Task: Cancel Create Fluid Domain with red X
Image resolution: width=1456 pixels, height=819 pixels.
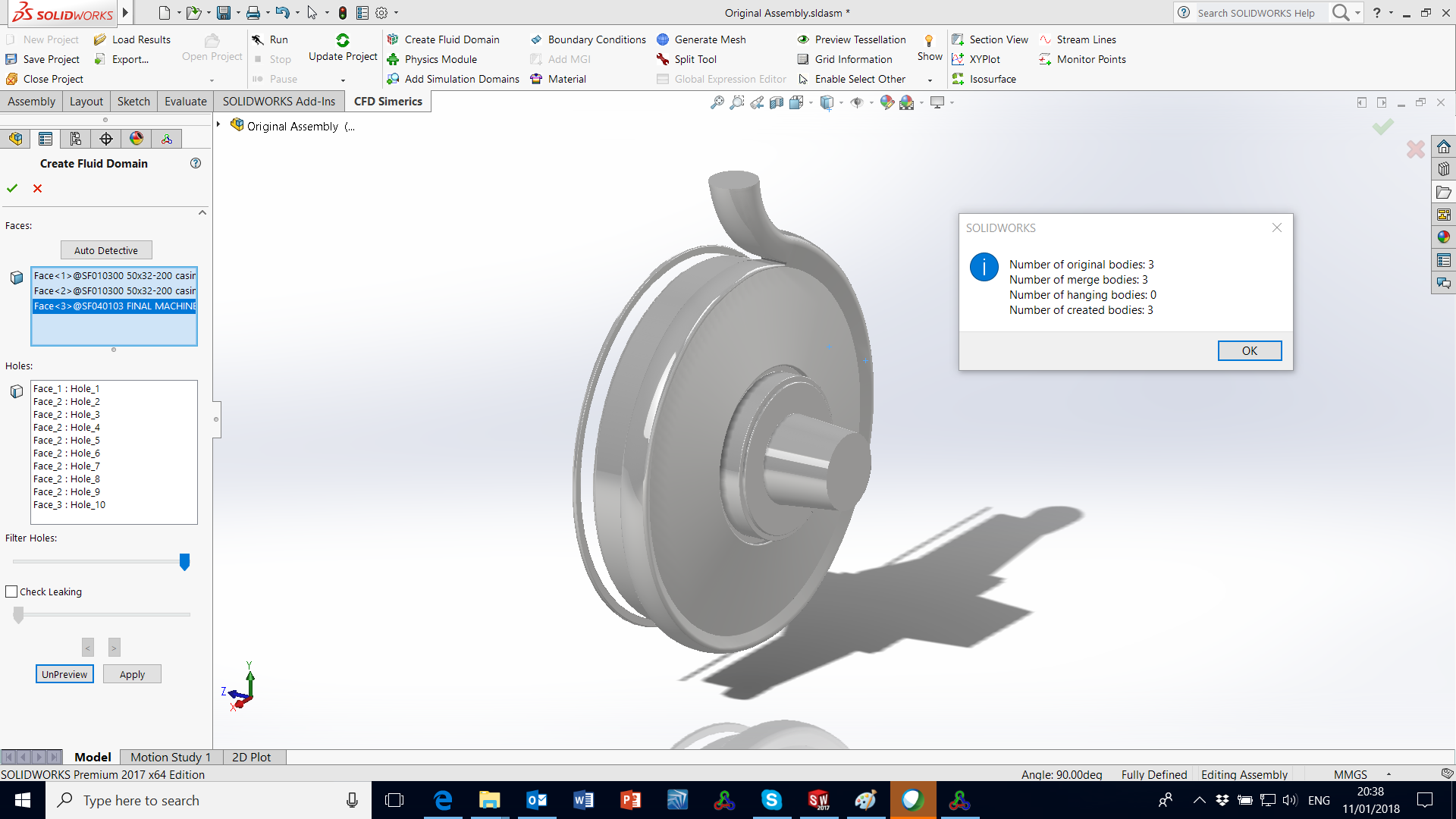Action: coord(37,189)
